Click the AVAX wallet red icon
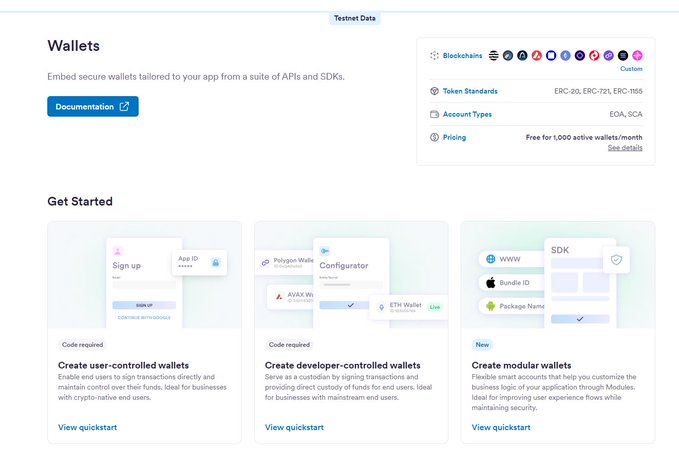 (x=279, y=297)
